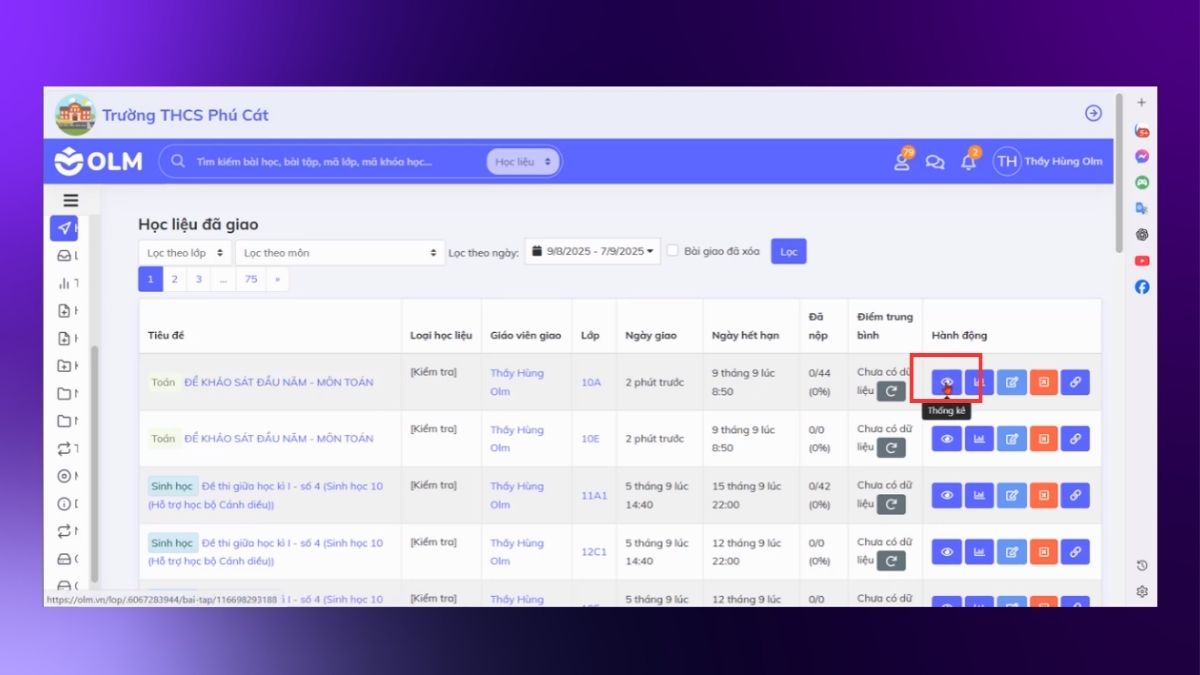The image size is (1200, 675).
Task: Edit the 11A1 assignment
Action: pos(1011,495)
